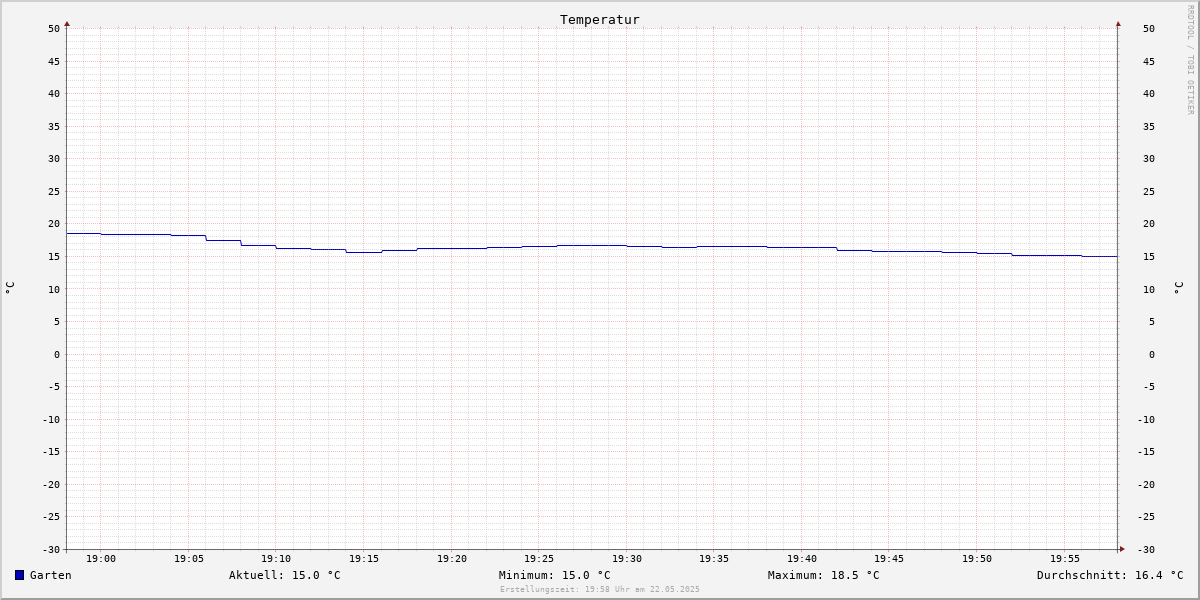Click the right-axis '35' tick label

1149,127
